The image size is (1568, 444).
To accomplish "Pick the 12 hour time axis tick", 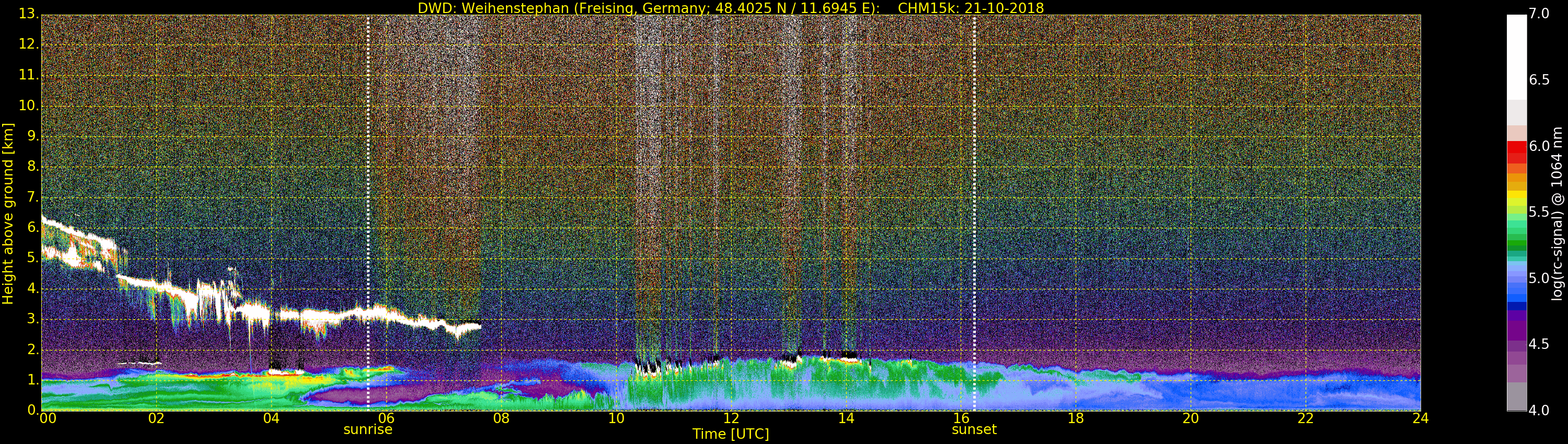I will tap(731, 418).
